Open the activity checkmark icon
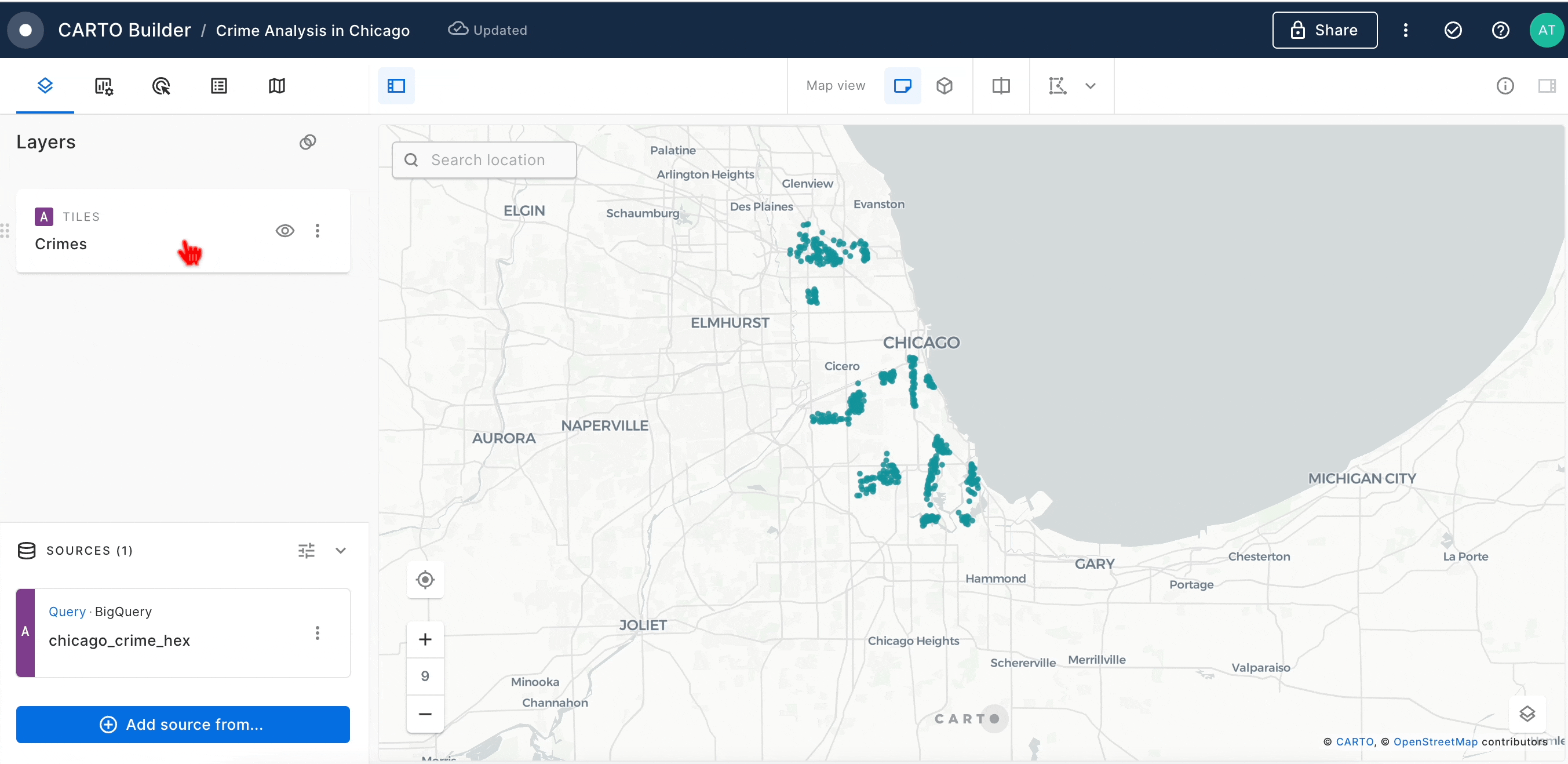The image size is (1568, 764). click(x=1453, y=30)
